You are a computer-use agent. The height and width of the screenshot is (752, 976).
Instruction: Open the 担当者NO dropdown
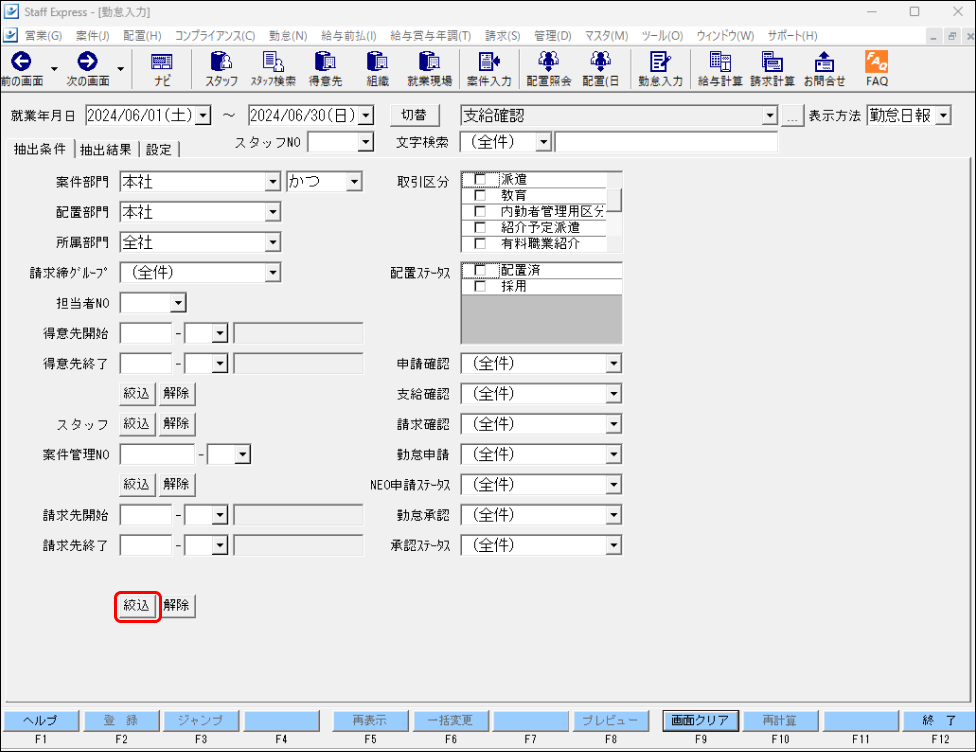178,303
